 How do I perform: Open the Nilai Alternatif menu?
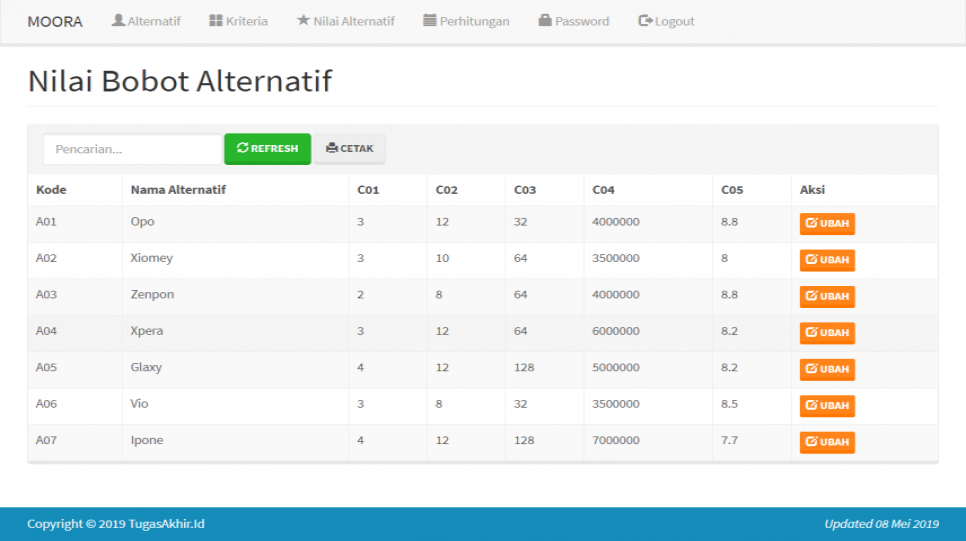345,21
